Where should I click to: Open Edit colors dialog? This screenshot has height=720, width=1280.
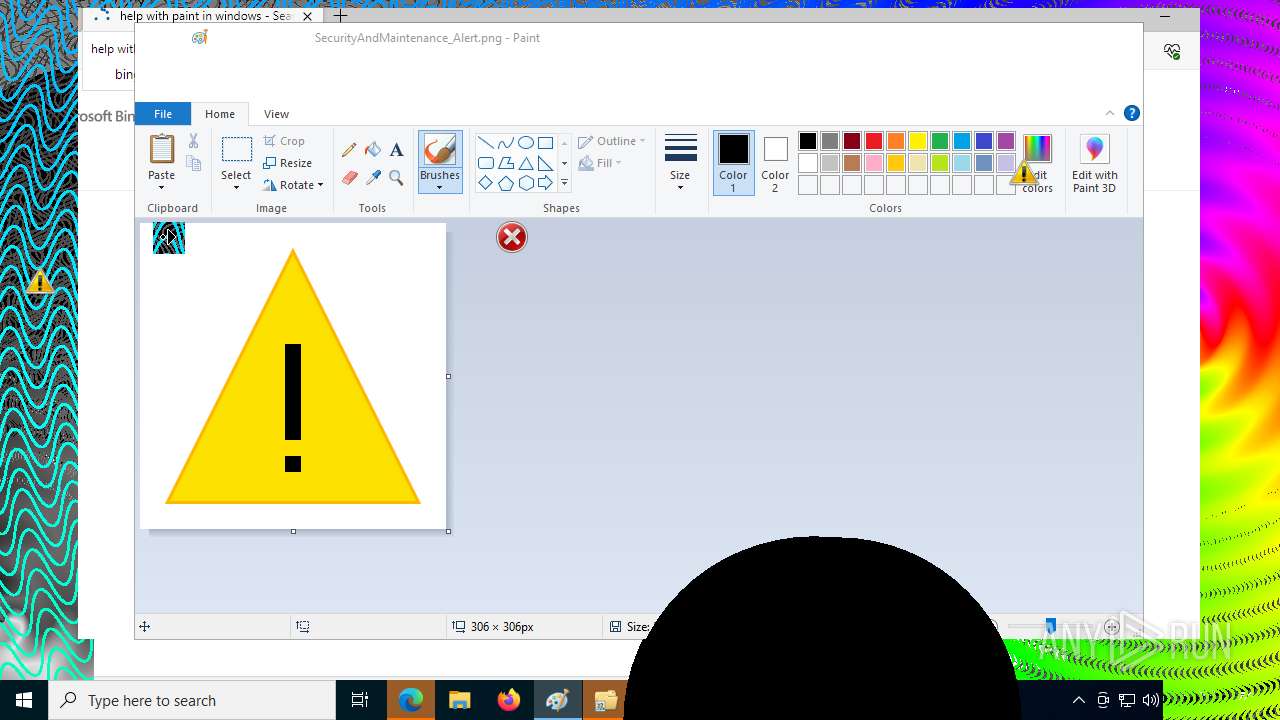[x=1037, y=162]
